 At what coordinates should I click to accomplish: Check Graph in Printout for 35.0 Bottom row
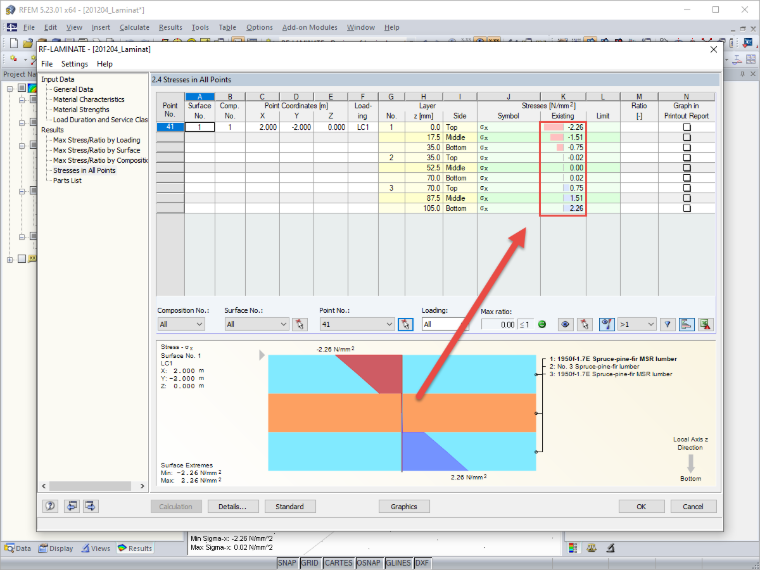[x=686, y=147]
